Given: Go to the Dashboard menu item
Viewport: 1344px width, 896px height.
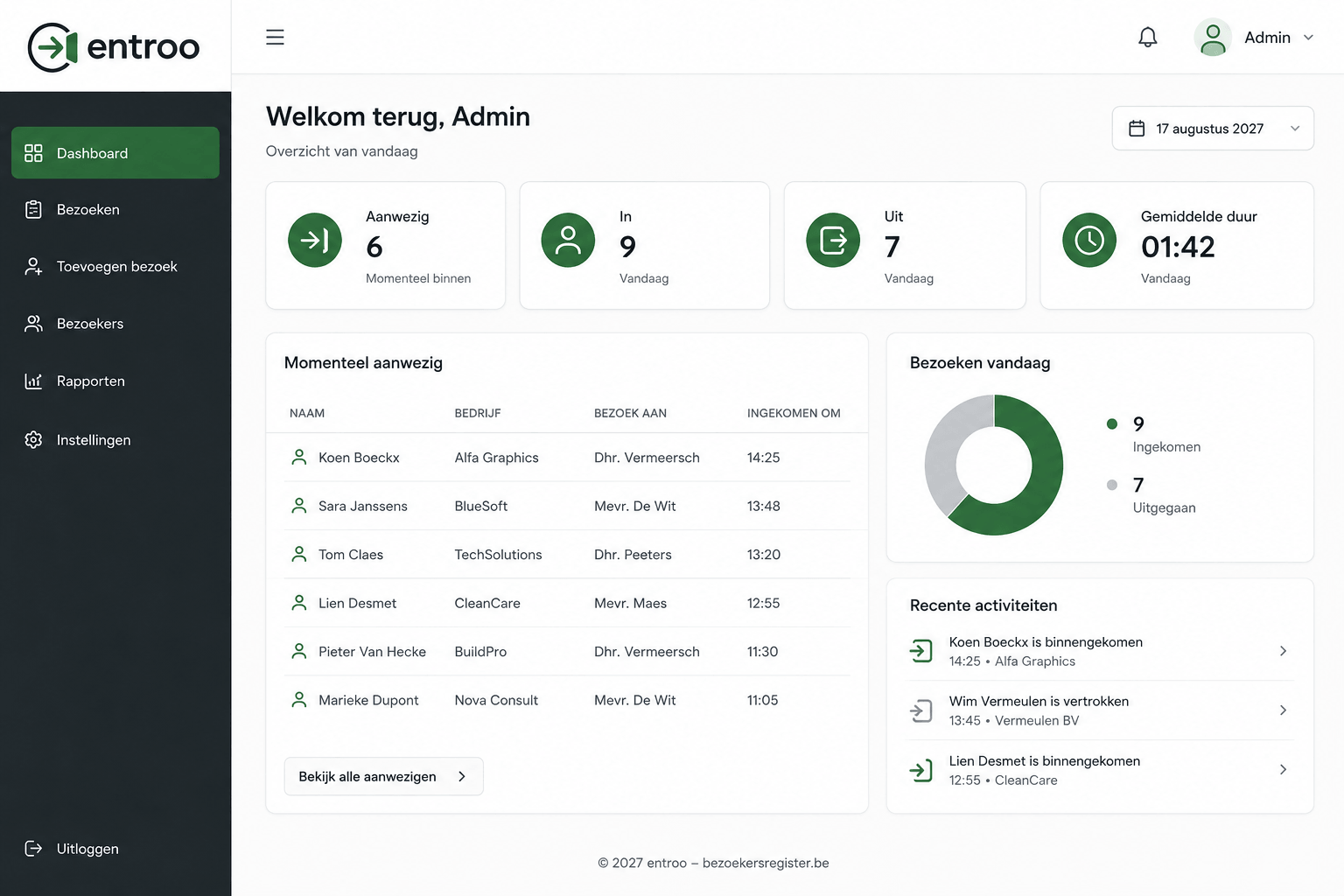Looking at the screenshot, I should 115,153.
